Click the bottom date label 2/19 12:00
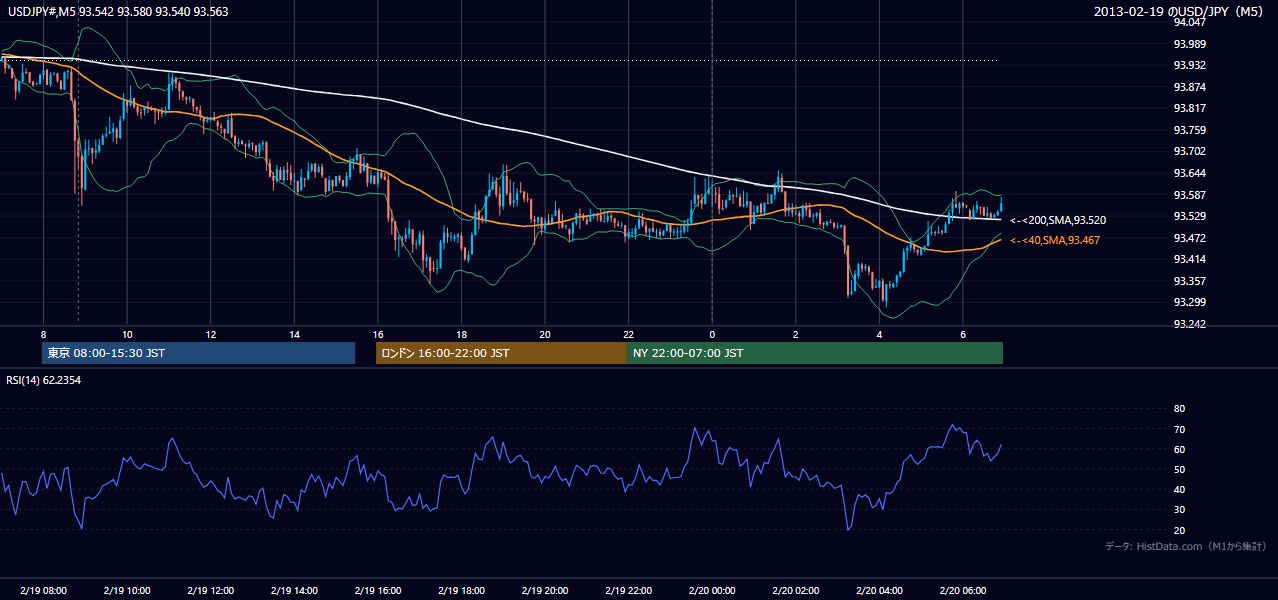The height and width of the screenshot is (600, 1278). click(210, 591)
